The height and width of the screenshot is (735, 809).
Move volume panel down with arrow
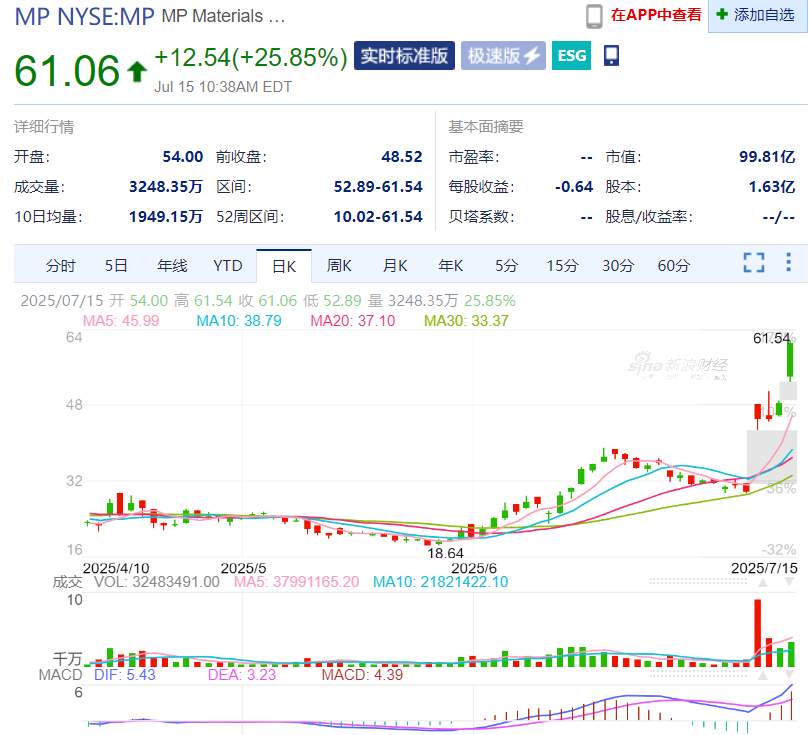789,582
